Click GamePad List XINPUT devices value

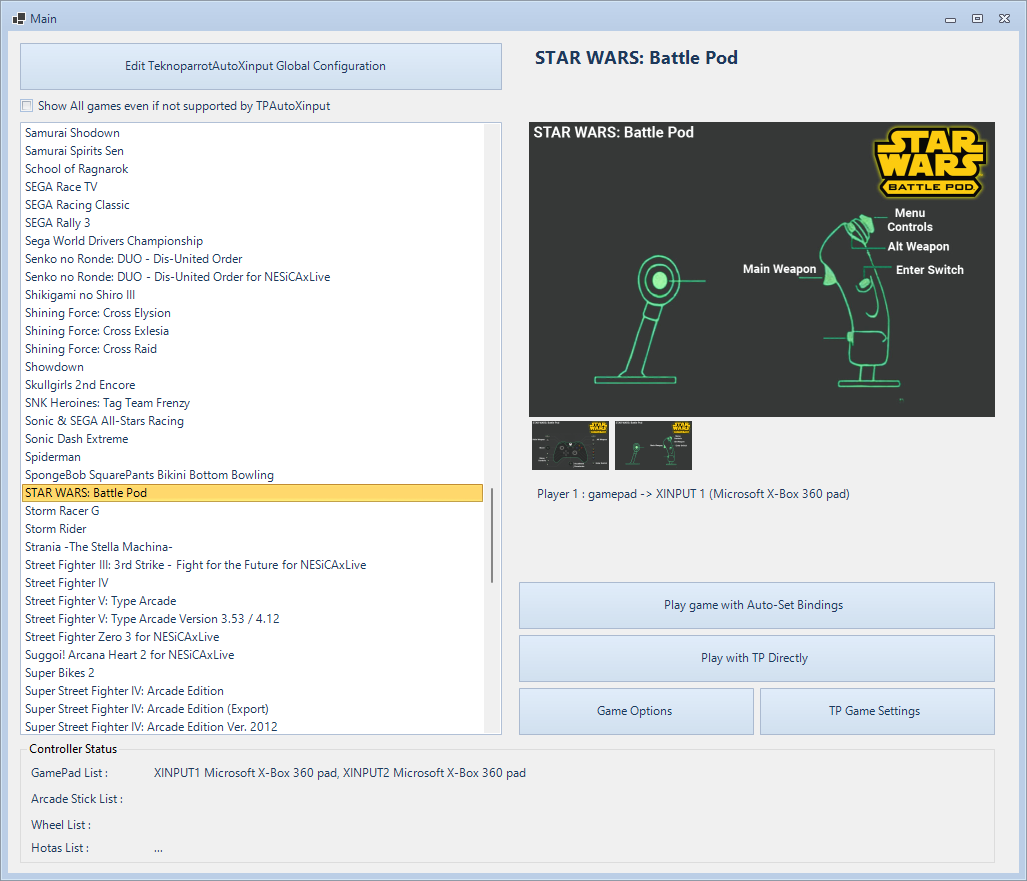coord(339,773)
